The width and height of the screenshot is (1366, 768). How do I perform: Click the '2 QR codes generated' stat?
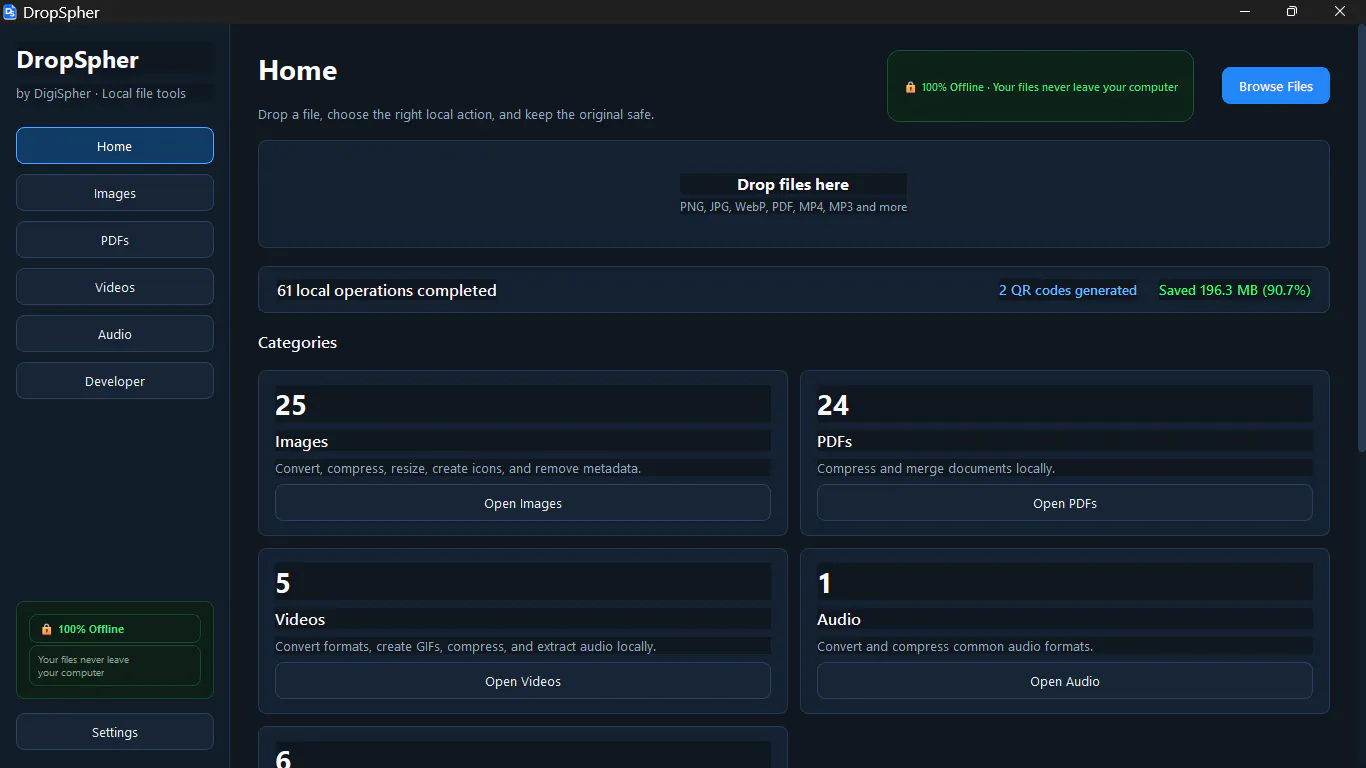tap(1068, 290)
